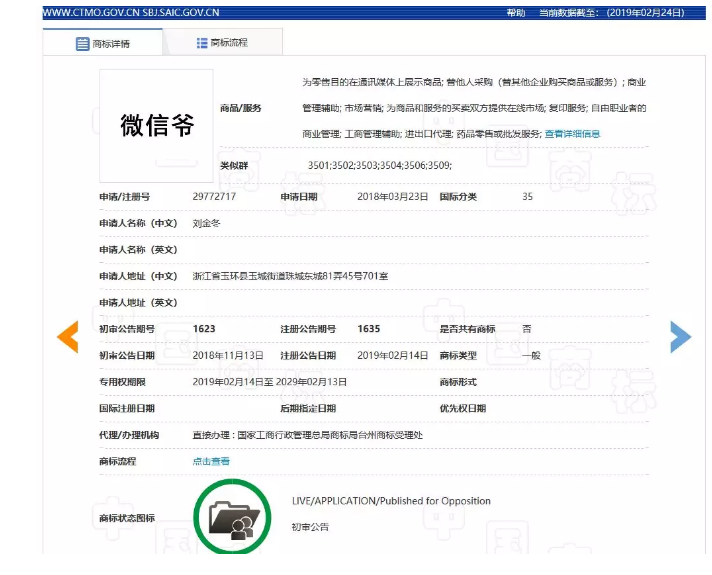Viewport: 712px width, 575px height.
Task: Select preliminary announcement issue 1623
Action: (x=204, y=329)
